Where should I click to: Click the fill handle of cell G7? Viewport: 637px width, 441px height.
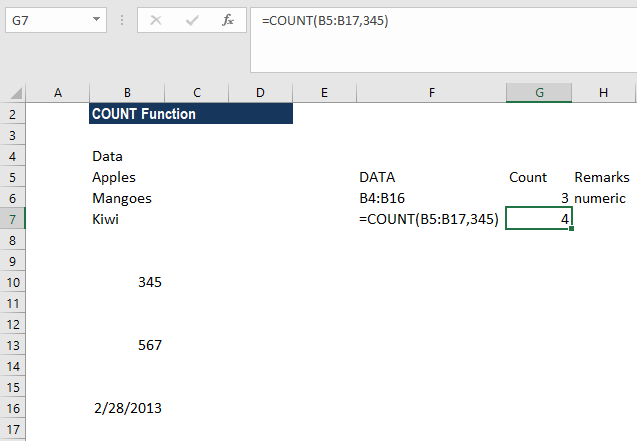click(x=572, y=229)
